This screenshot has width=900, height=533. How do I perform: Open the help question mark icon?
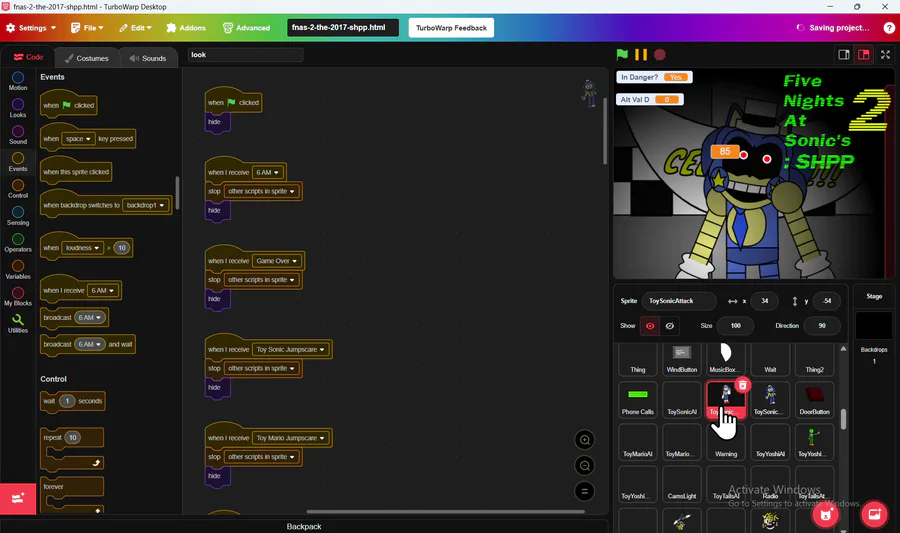[889, 28]
